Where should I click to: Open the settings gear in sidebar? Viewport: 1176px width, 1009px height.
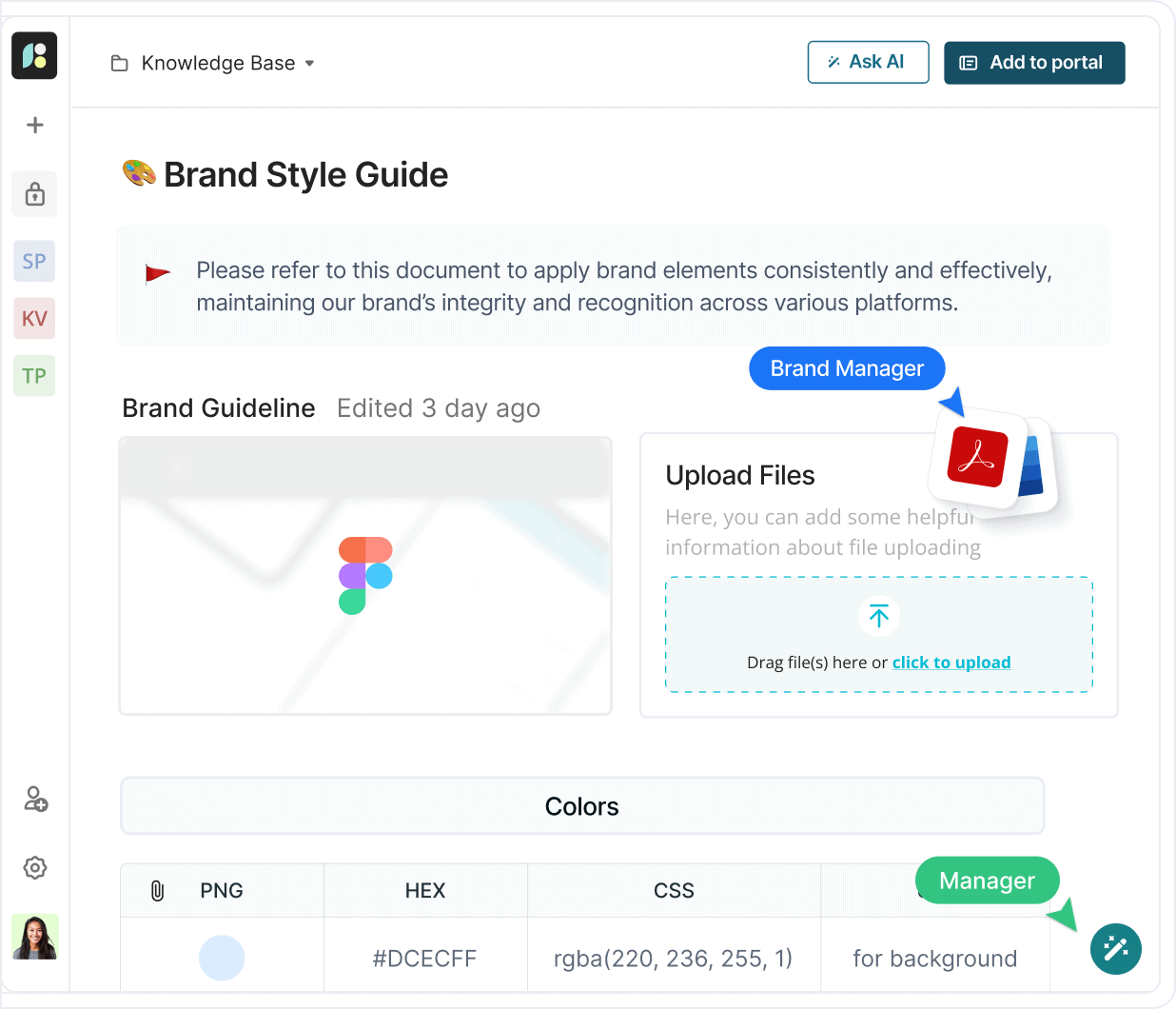point(35,867)
